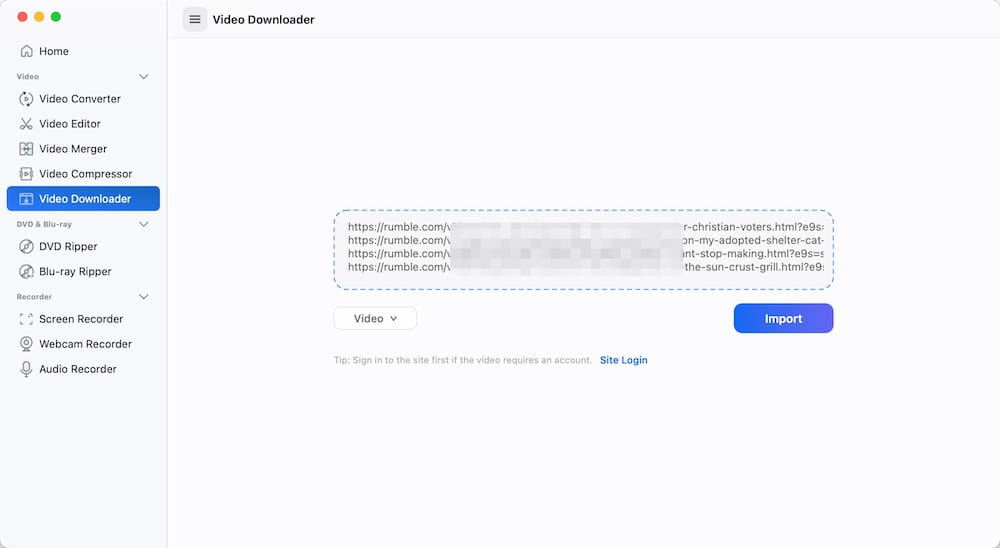Open Webcam Recorder from sidebar
Image resolution: width=1000 pixels, height=548 pixels.
[x=83, y=344]
